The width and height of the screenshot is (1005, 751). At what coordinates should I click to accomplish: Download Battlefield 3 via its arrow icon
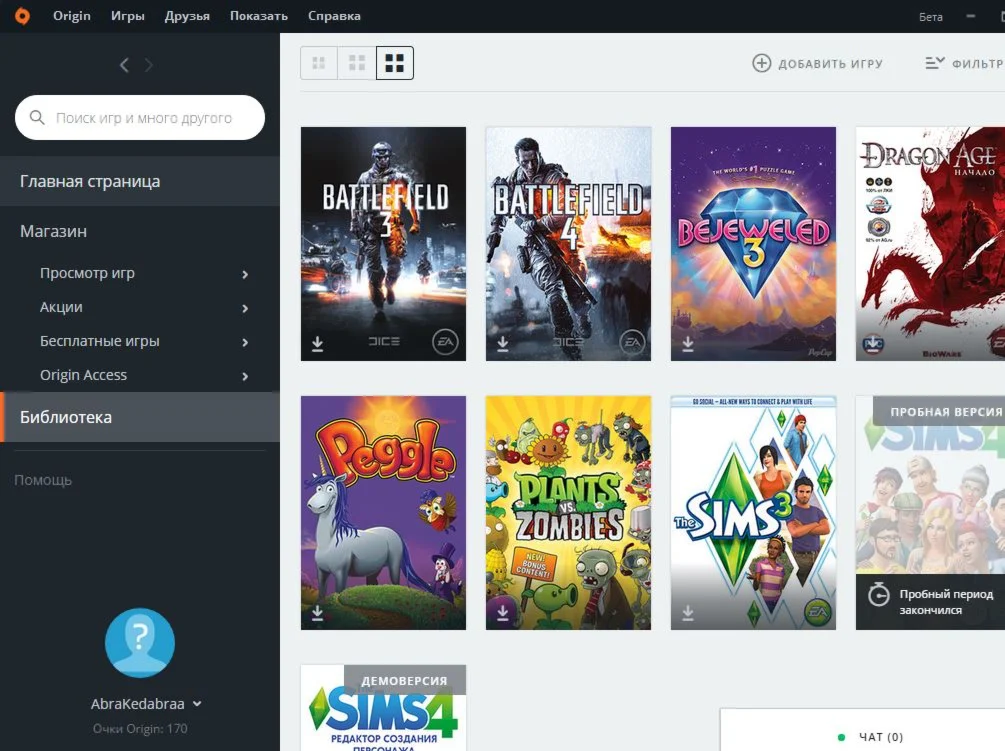(317, 344)
